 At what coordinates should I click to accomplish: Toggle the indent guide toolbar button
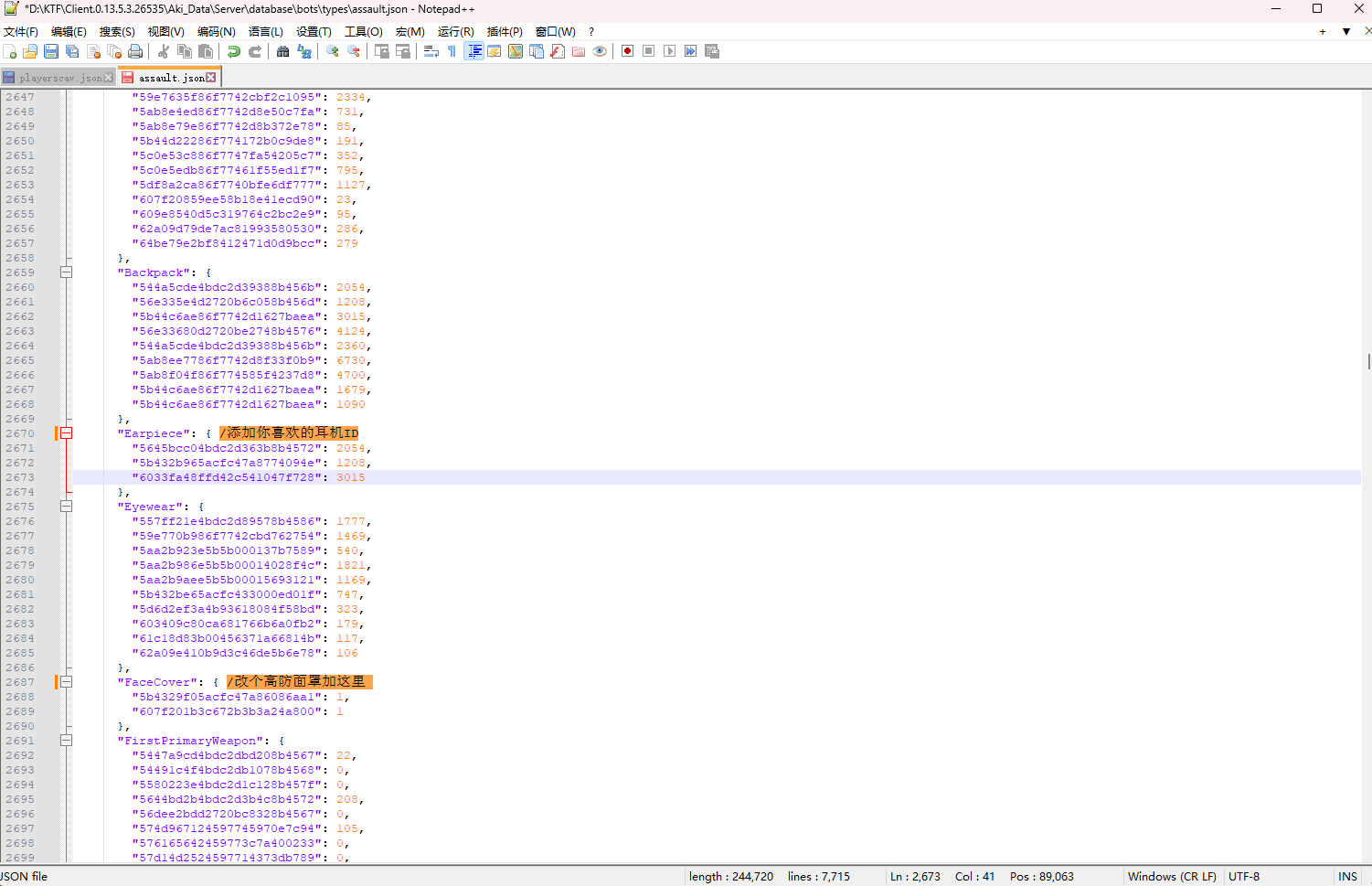click(474, 51)
